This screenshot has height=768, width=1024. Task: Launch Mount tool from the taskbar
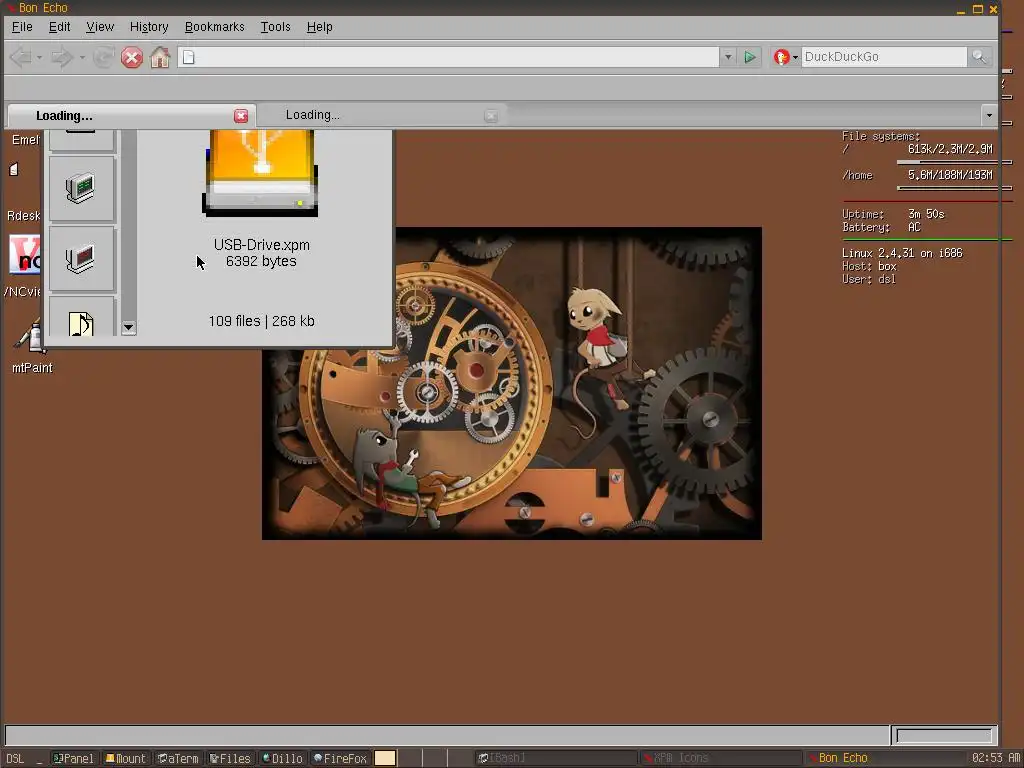(x=126, y=758)
